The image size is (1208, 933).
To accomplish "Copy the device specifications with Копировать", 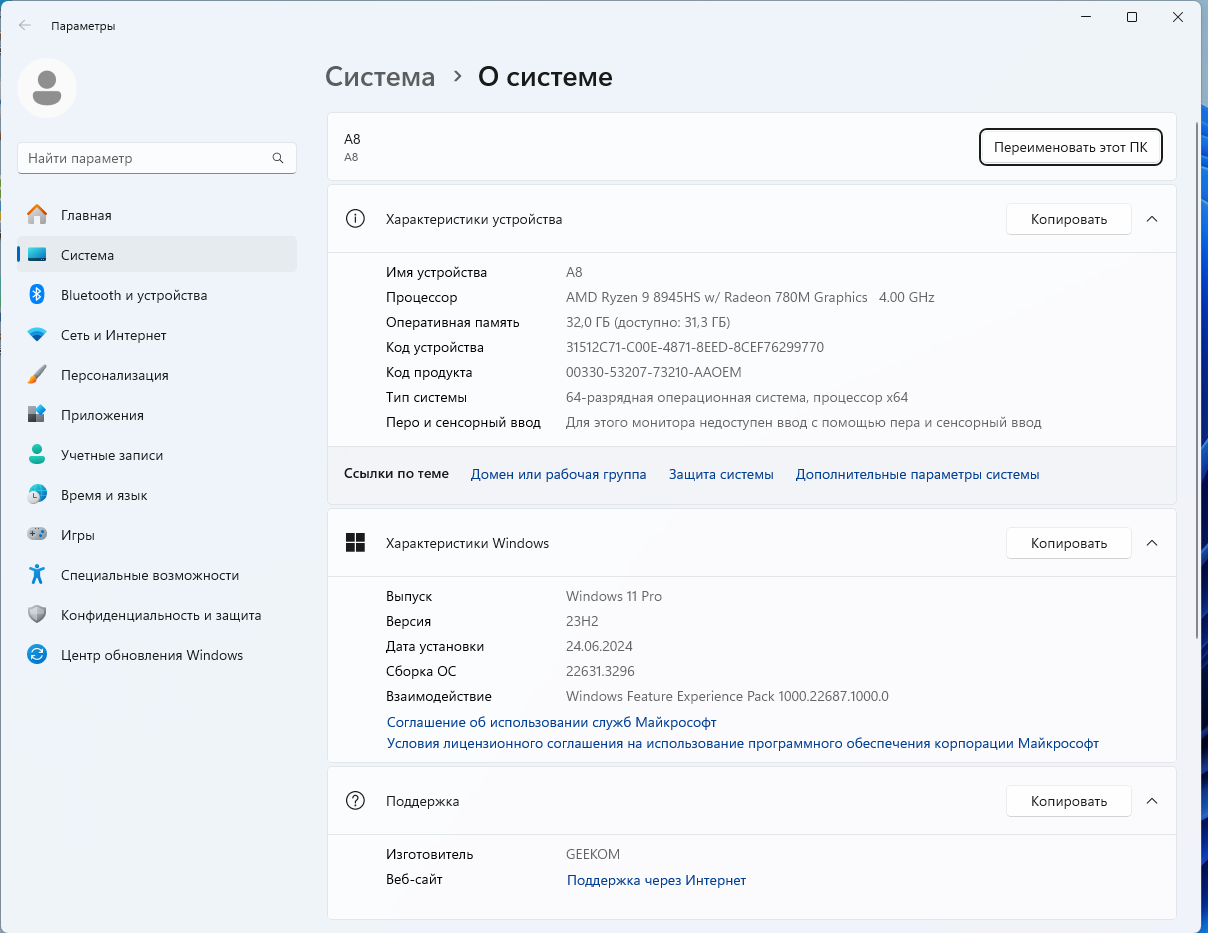I will click(1068, 219).
